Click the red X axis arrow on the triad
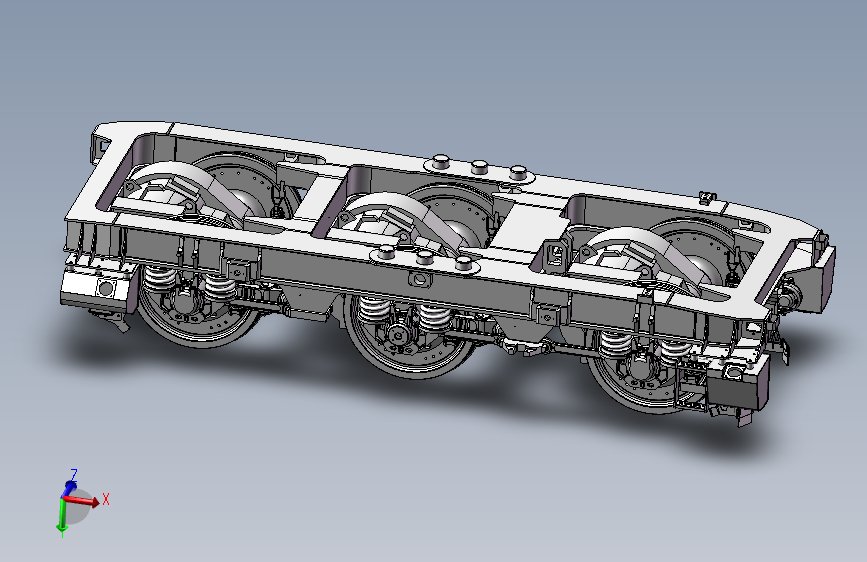The height and width of the screenshot is (562, 867). pos(83,500)
